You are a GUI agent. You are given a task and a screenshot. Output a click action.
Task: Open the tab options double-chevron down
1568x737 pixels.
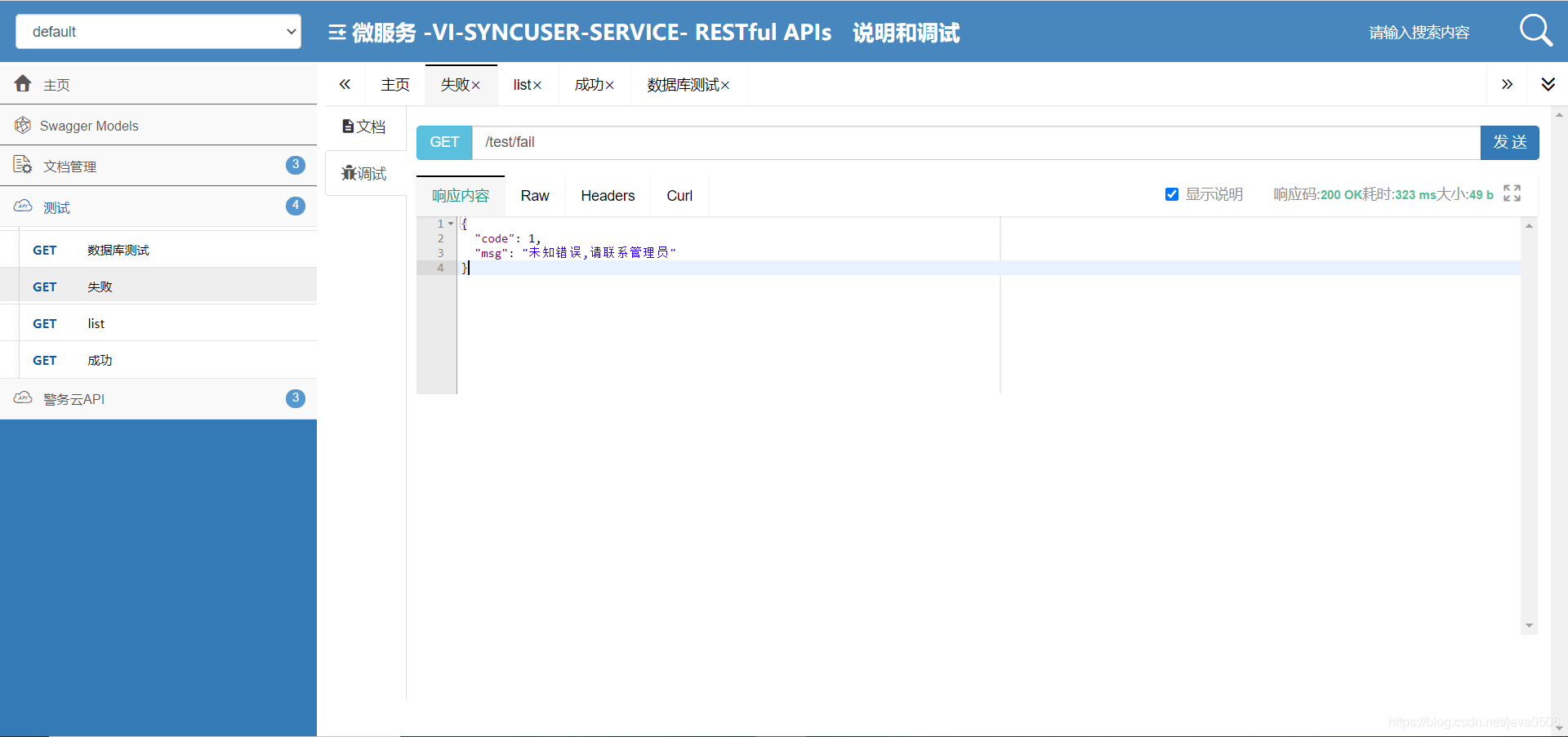tap(1548, 84)
